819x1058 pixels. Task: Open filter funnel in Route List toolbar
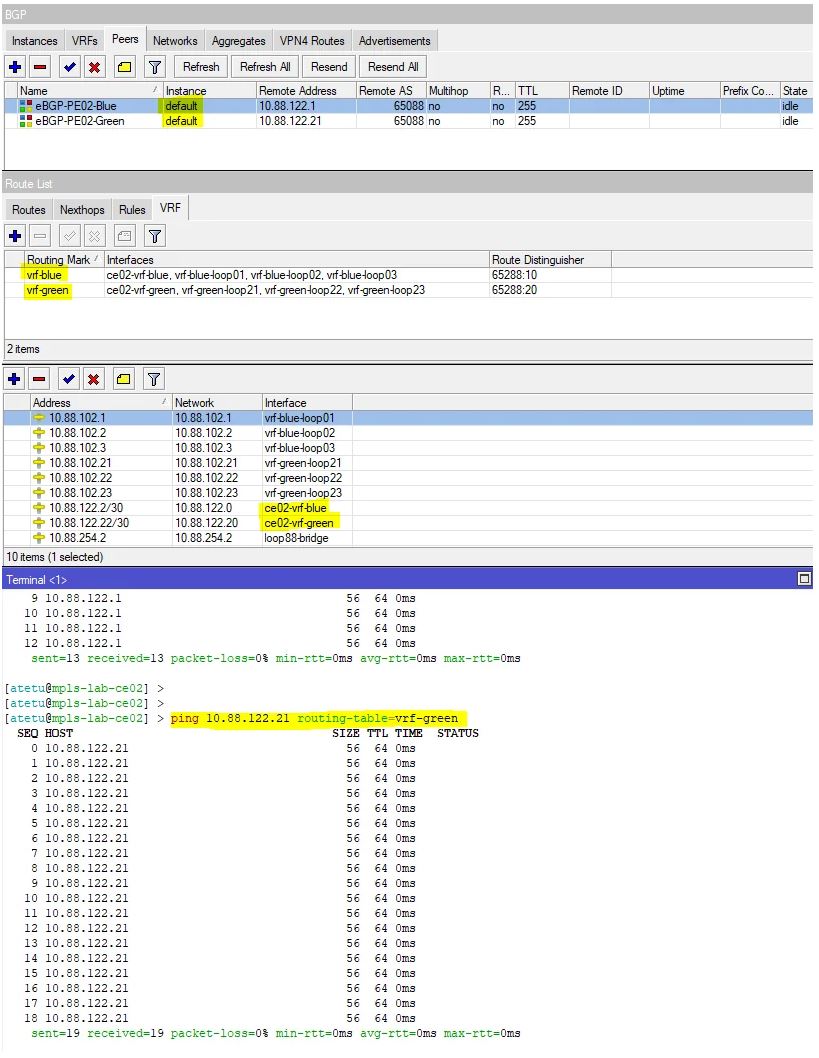coord(154,236)
